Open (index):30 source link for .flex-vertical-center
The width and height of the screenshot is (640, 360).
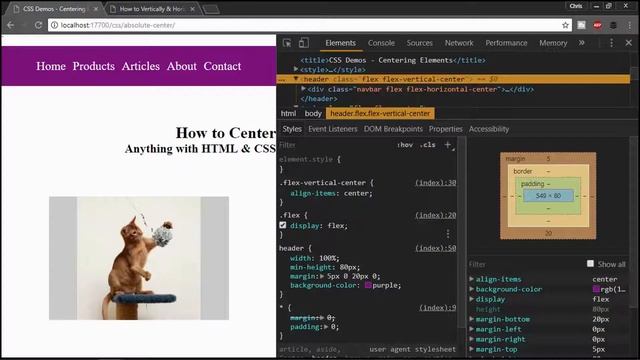[436, 182]
